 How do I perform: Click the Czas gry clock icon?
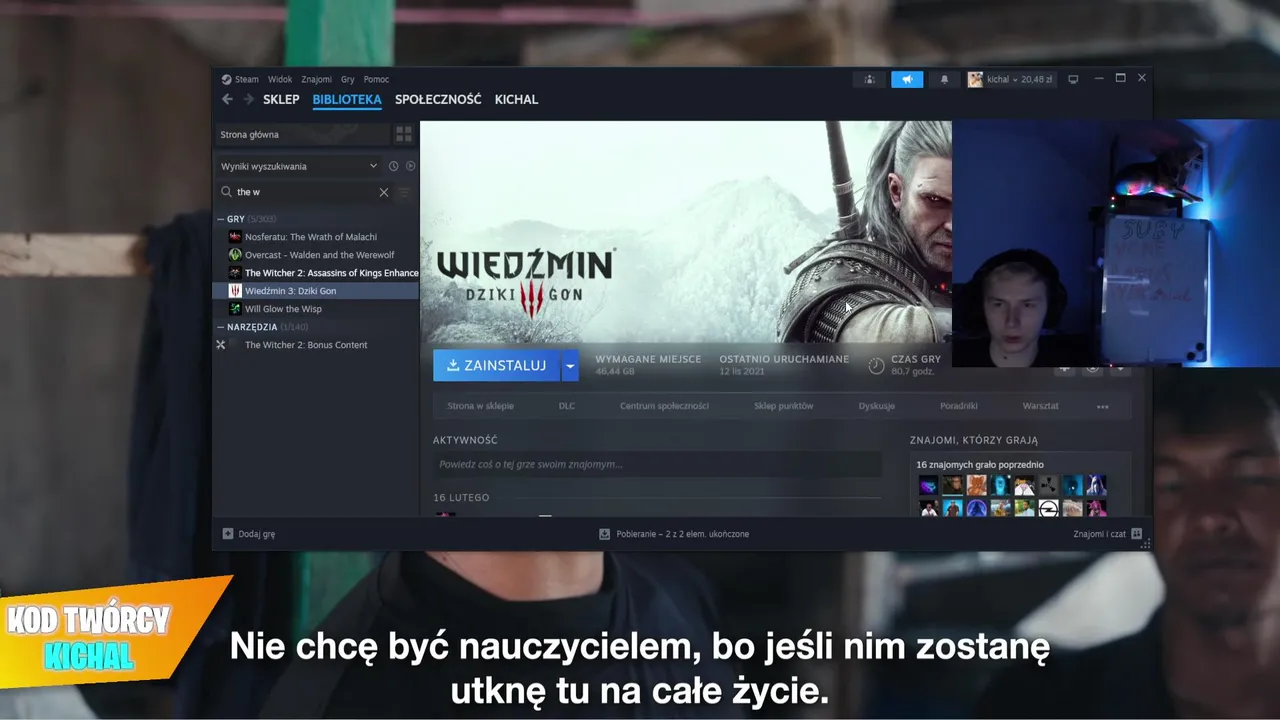(x=876, y=366)
